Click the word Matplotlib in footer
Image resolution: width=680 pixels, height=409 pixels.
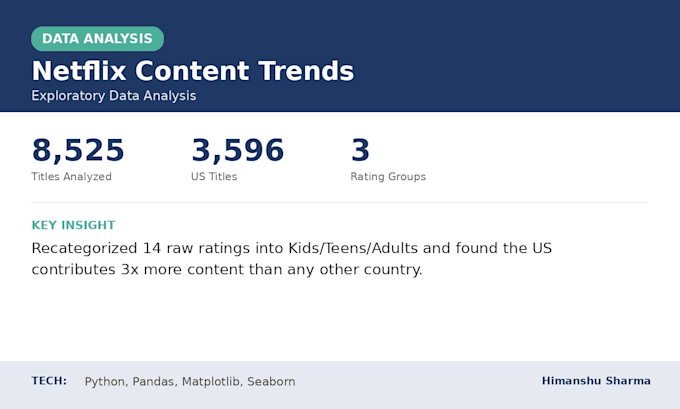(x=211, y=382)
